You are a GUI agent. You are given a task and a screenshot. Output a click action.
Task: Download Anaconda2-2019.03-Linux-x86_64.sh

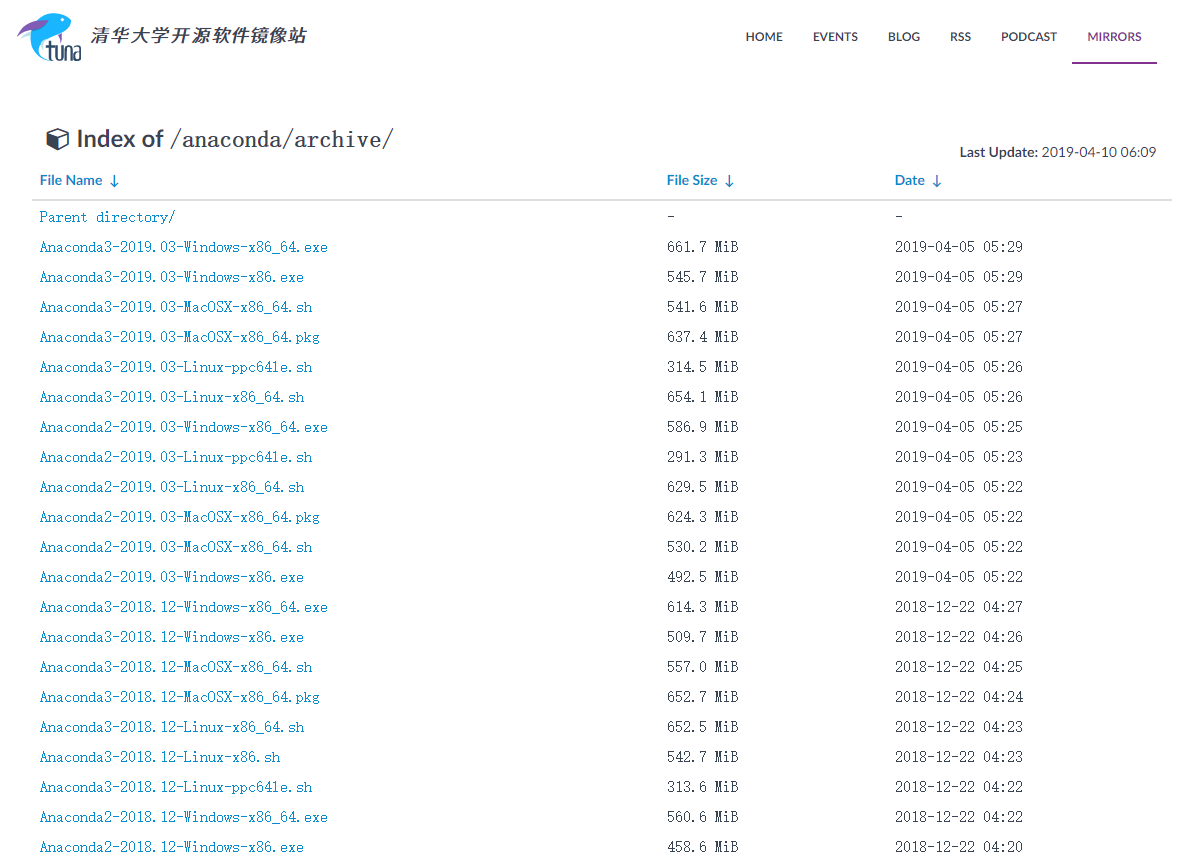tap(172, 487)
